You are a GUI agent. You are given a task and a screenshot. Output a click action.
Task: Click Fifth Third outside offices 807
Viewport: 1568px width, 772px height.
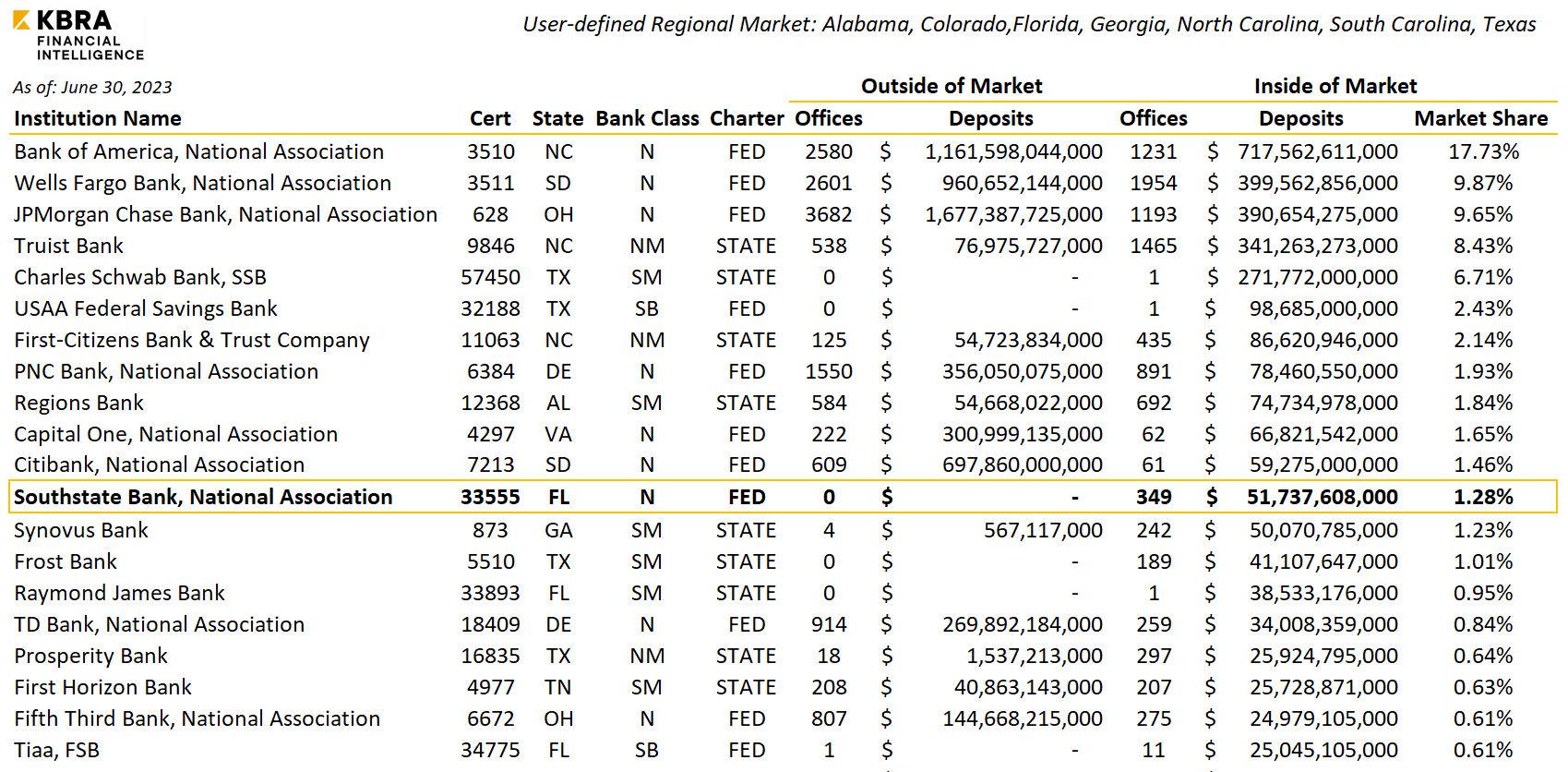pyautogui.click(x=829, y=718)
